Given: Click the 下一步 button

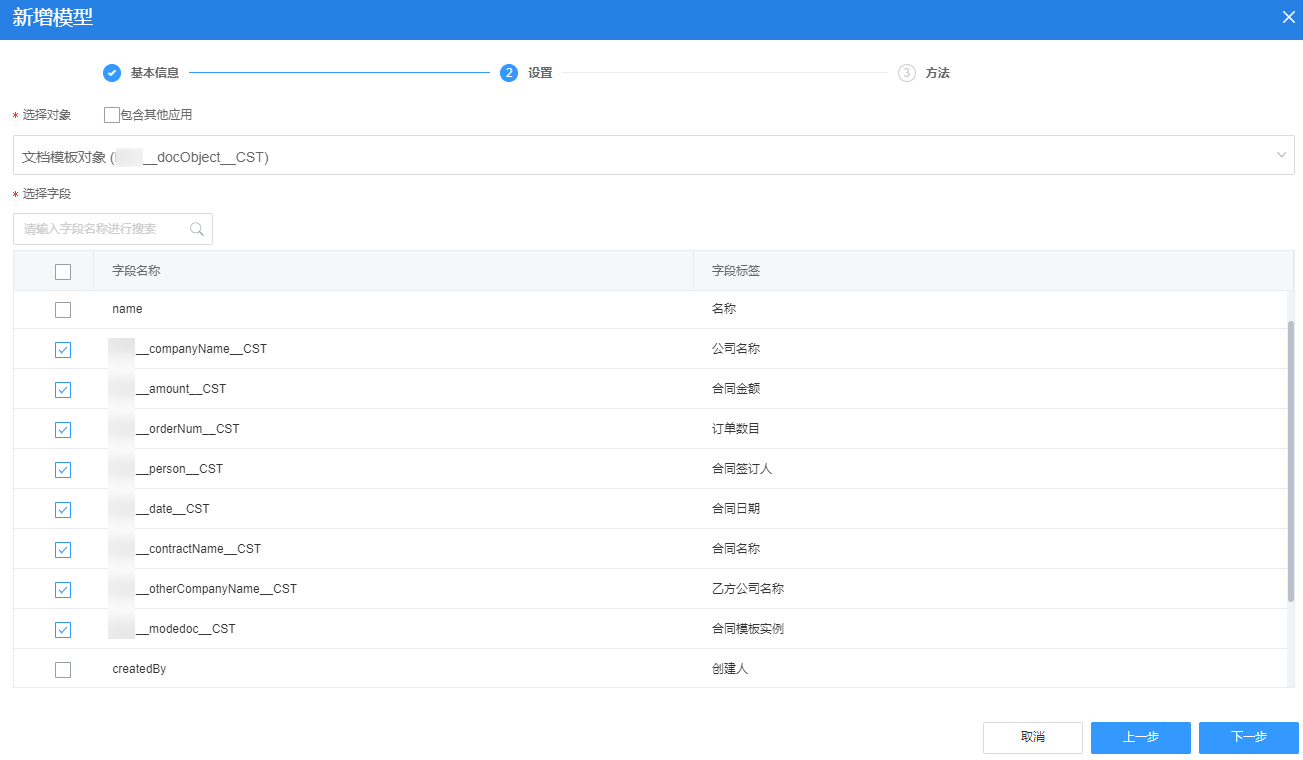Looking at the screenshot, I should [x=1249, y=737].
